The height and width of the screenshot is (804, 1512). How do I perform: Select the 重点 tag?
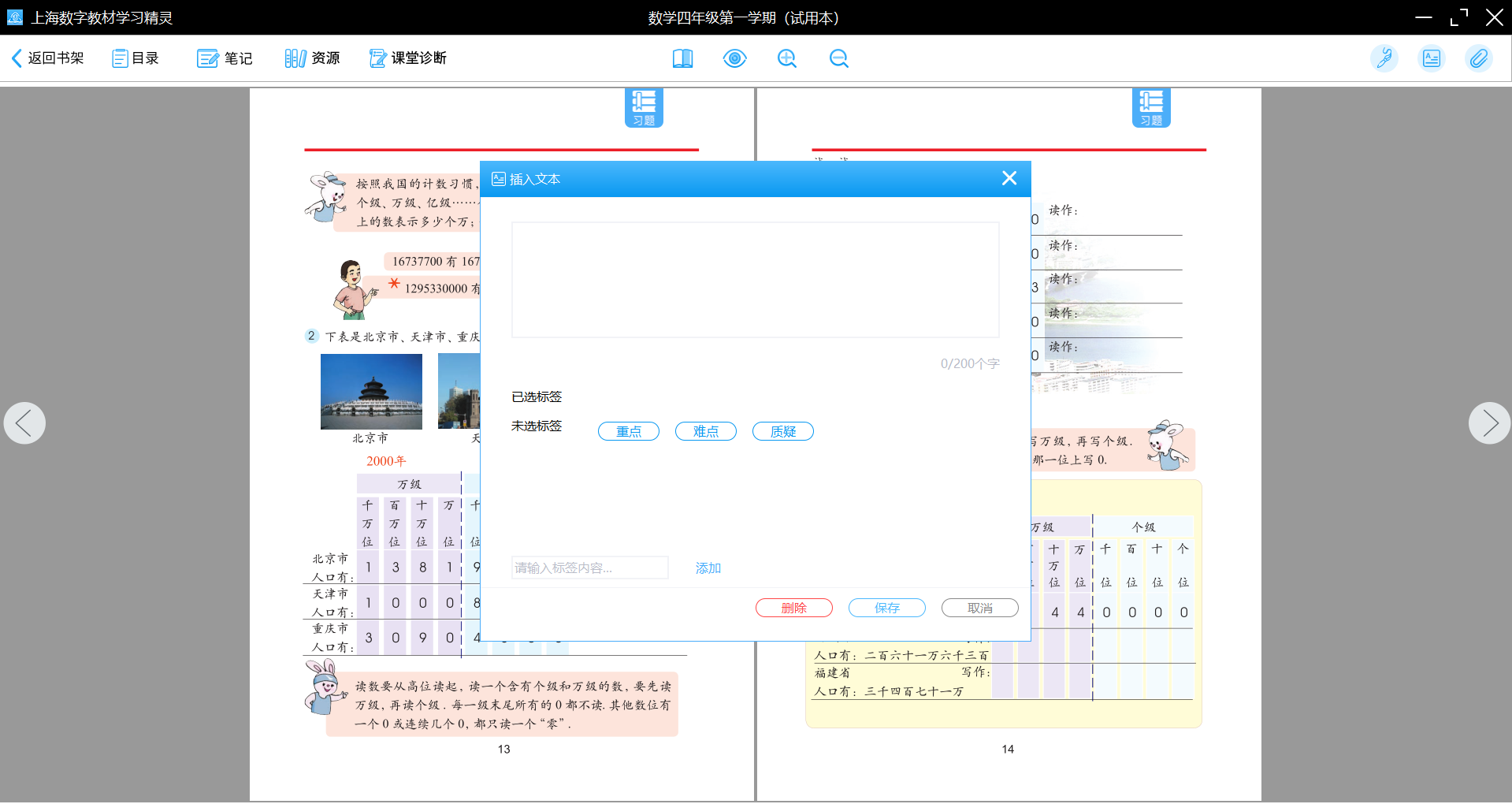tap(628, 432)
